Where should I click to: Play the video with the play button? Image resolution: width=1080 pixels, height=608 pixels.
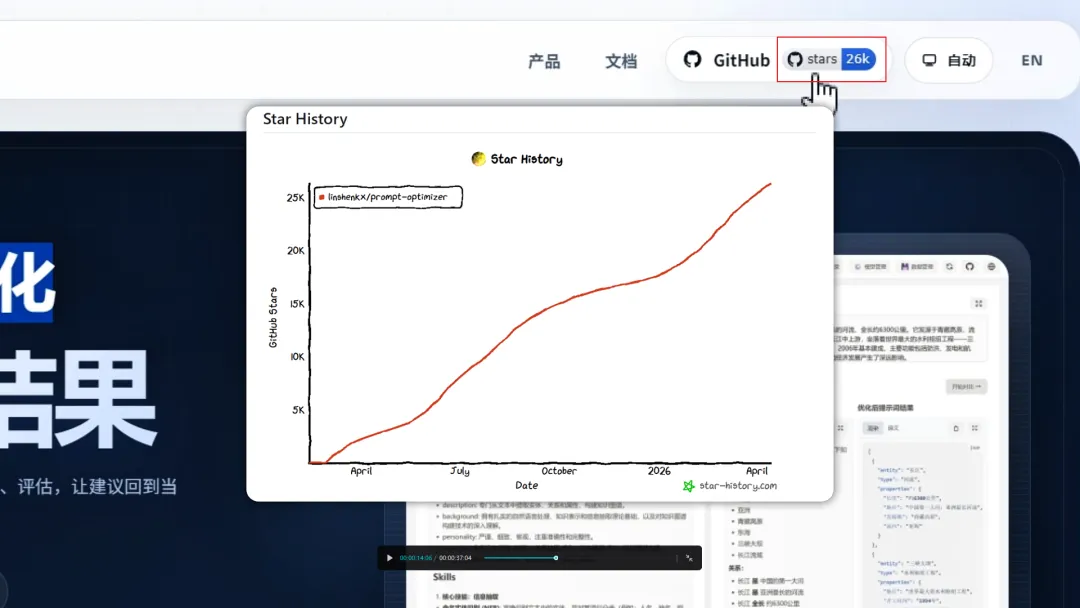(x=389, y=558)
